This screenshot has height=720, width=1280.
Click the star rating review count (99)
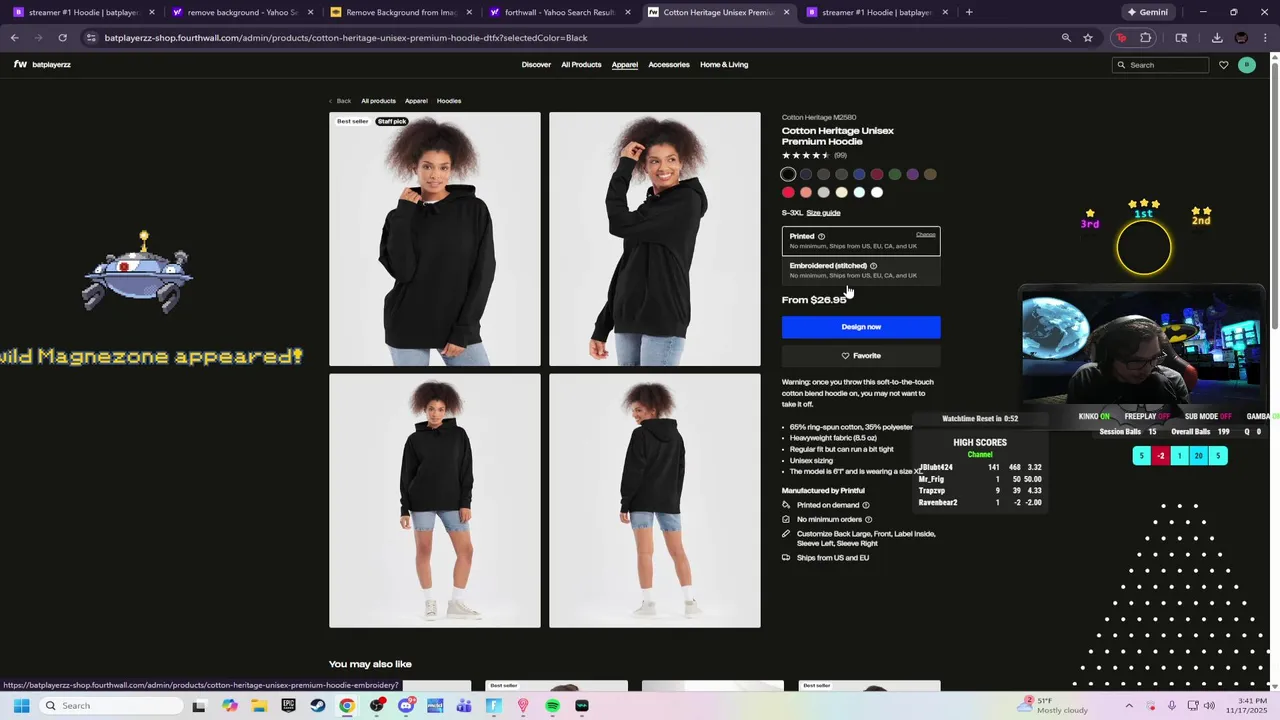tap(840, 156)
